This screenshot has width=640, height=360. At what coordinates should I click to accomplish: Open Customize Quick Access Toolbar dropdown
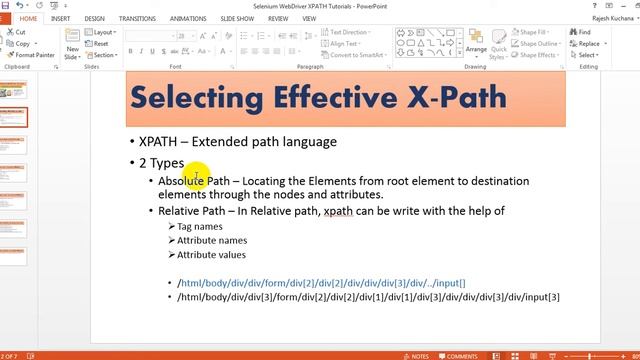(65, 6)
